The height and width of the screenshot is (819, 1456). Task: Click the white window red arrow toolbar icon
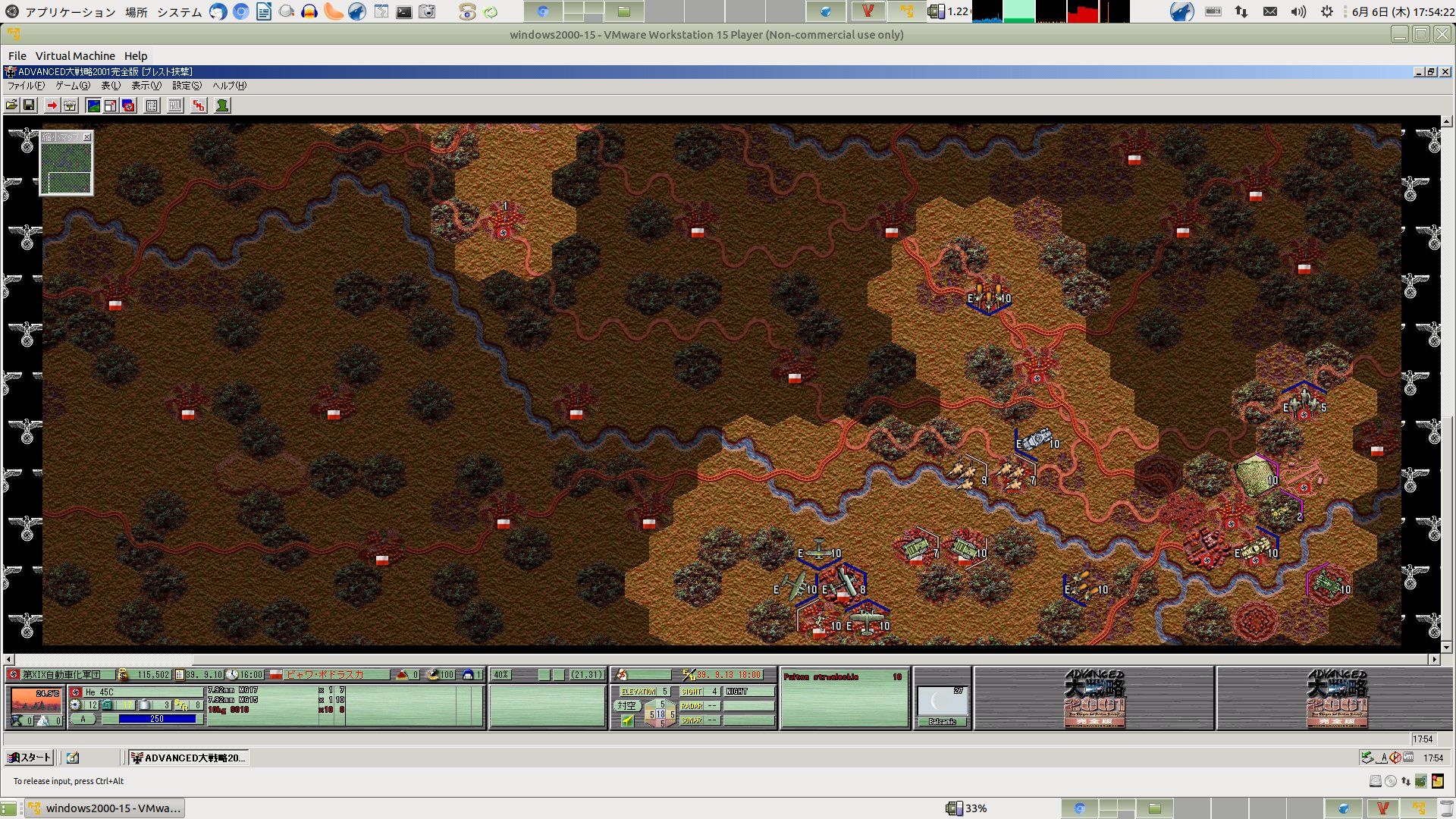click(111, 105)
